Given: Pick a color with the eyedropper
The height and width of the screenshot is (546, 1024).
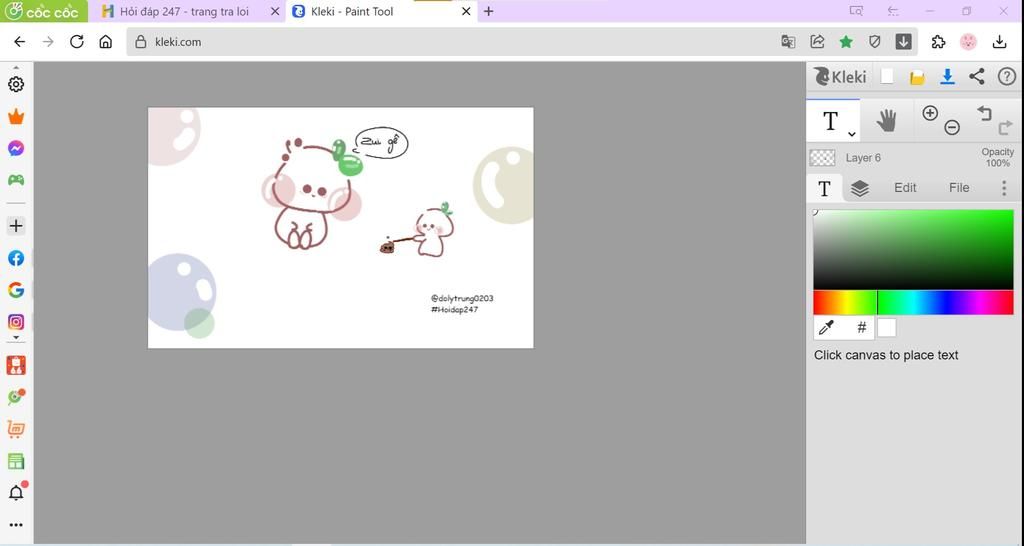Looking at the screenshot, I should 826,328.
